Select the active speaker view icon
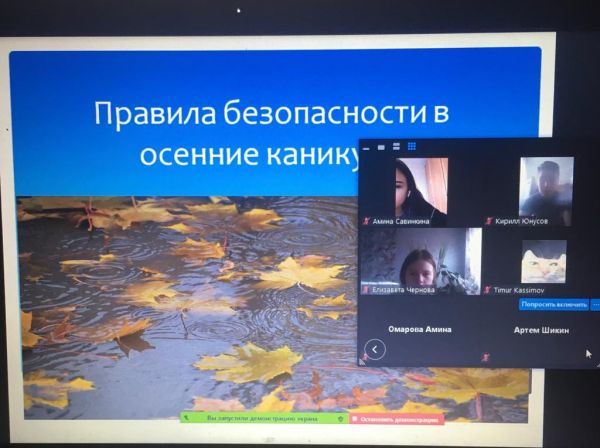Screen dimensions: 600x448 click(396, 146)
